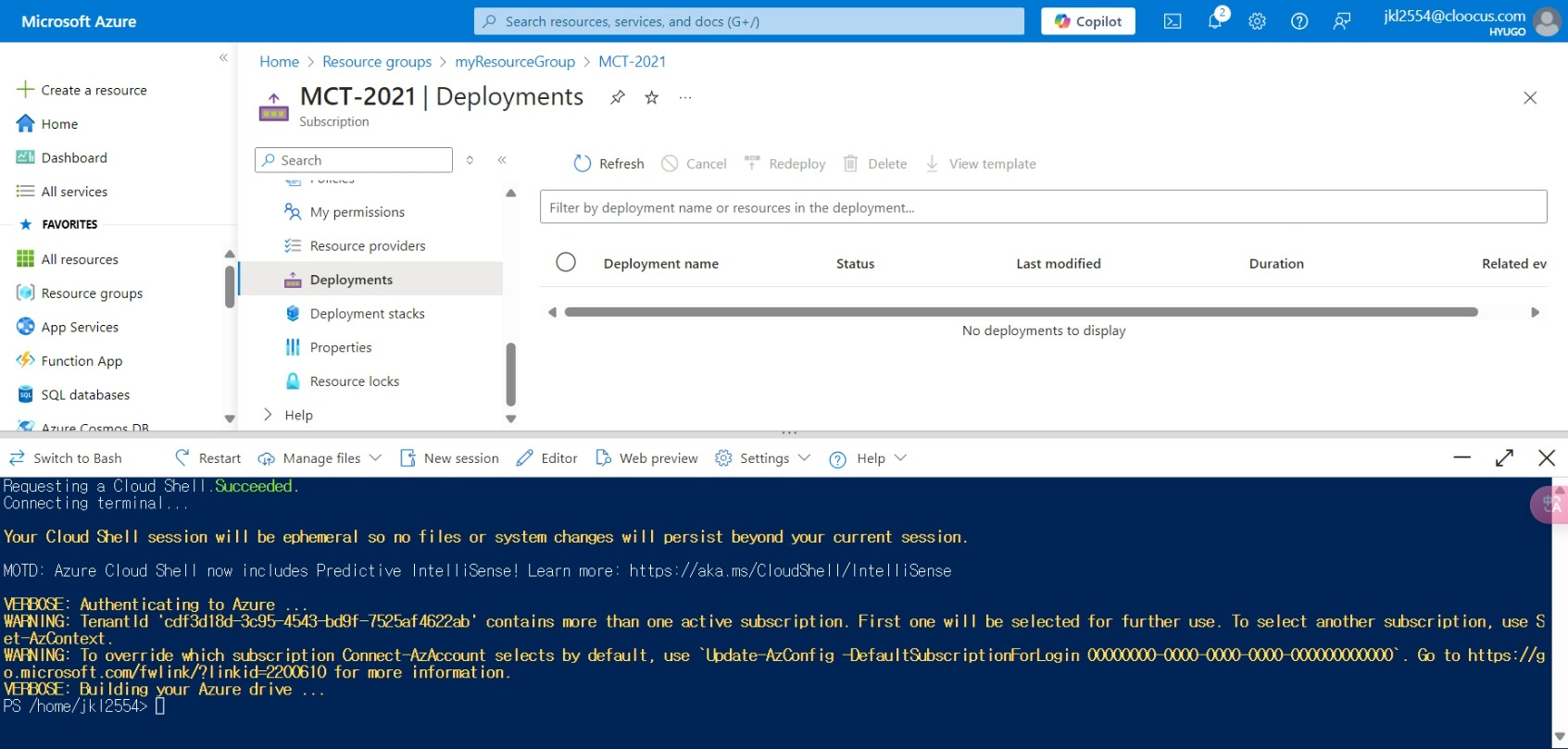Open the feedback icon in header
Screen dimensions: 1568x749
[x=1341, y=21]
